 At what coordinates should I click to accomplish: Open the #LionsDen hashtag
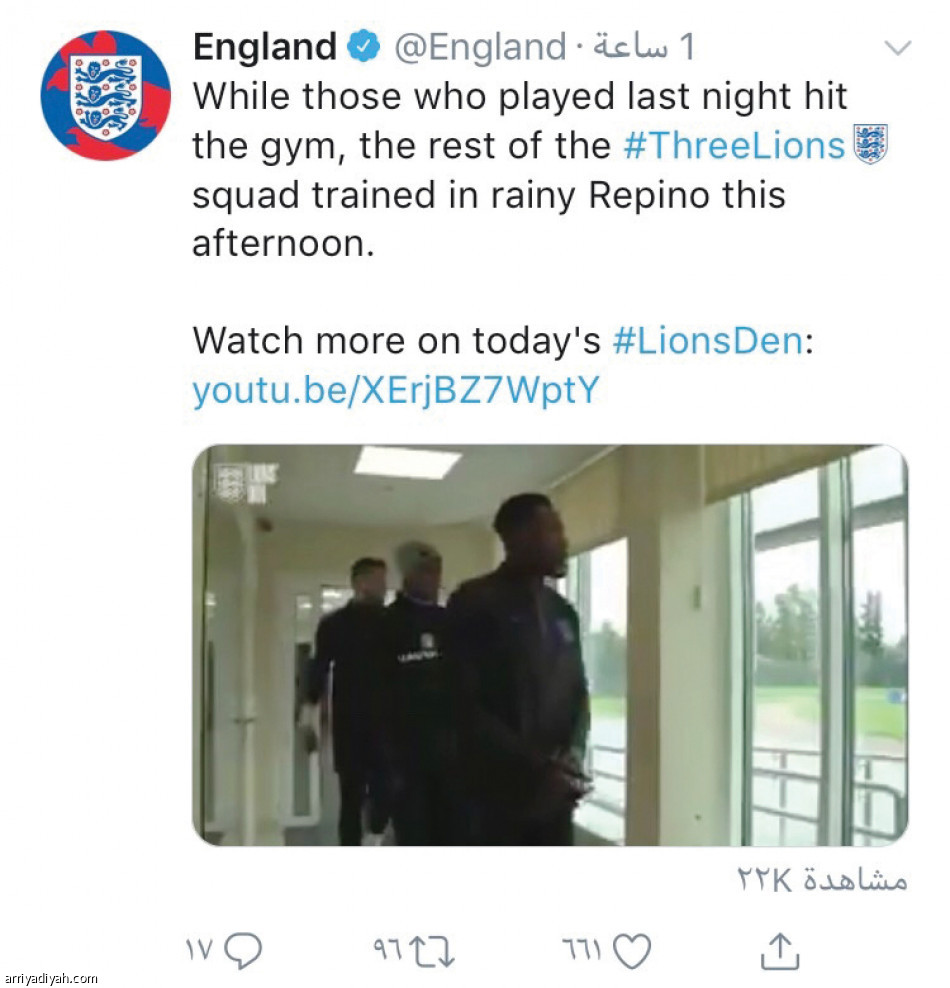click(707, 341)
